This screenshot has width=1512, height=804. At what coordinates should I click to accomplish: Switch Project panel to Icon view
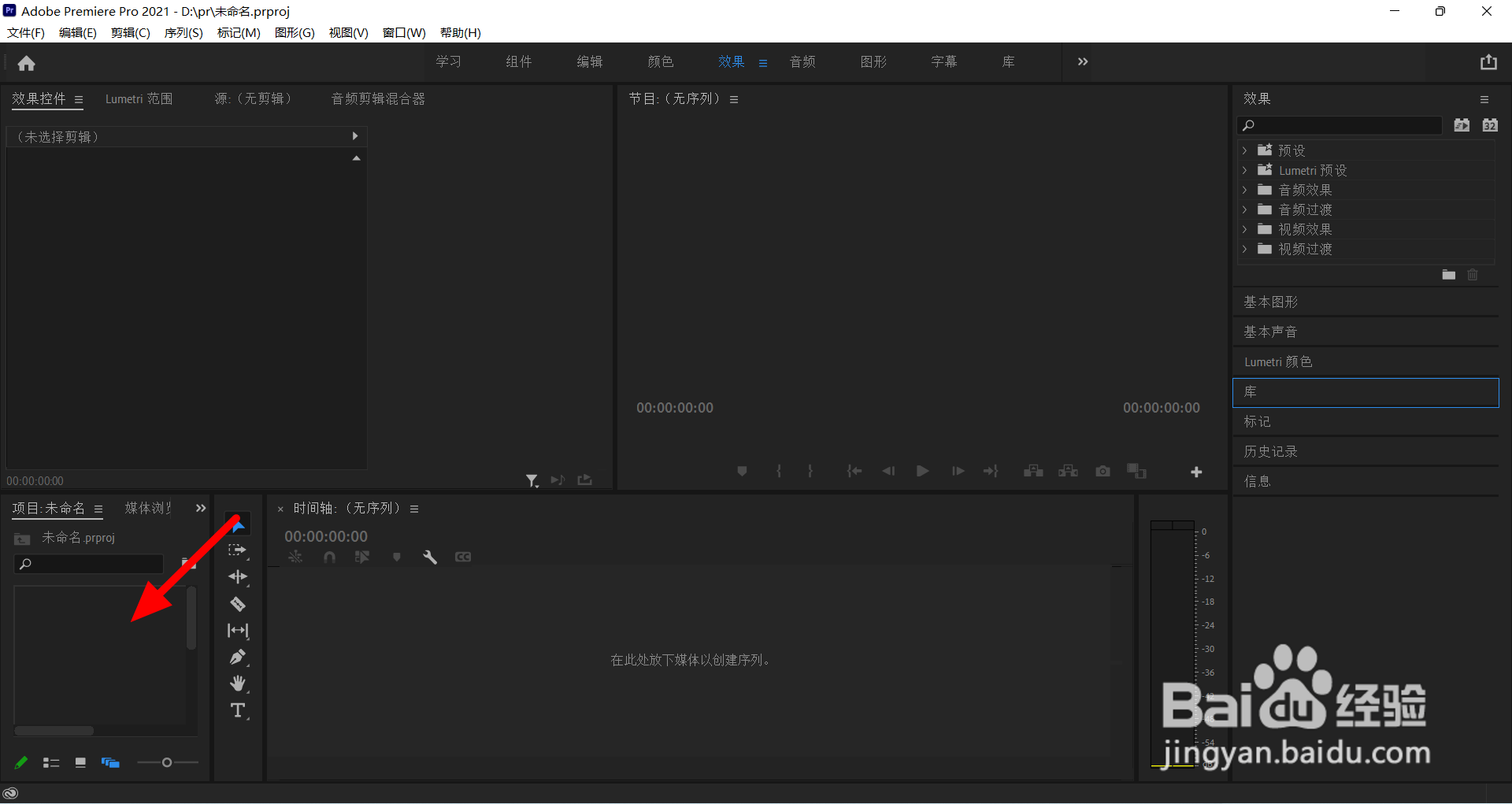click(80, 762)
